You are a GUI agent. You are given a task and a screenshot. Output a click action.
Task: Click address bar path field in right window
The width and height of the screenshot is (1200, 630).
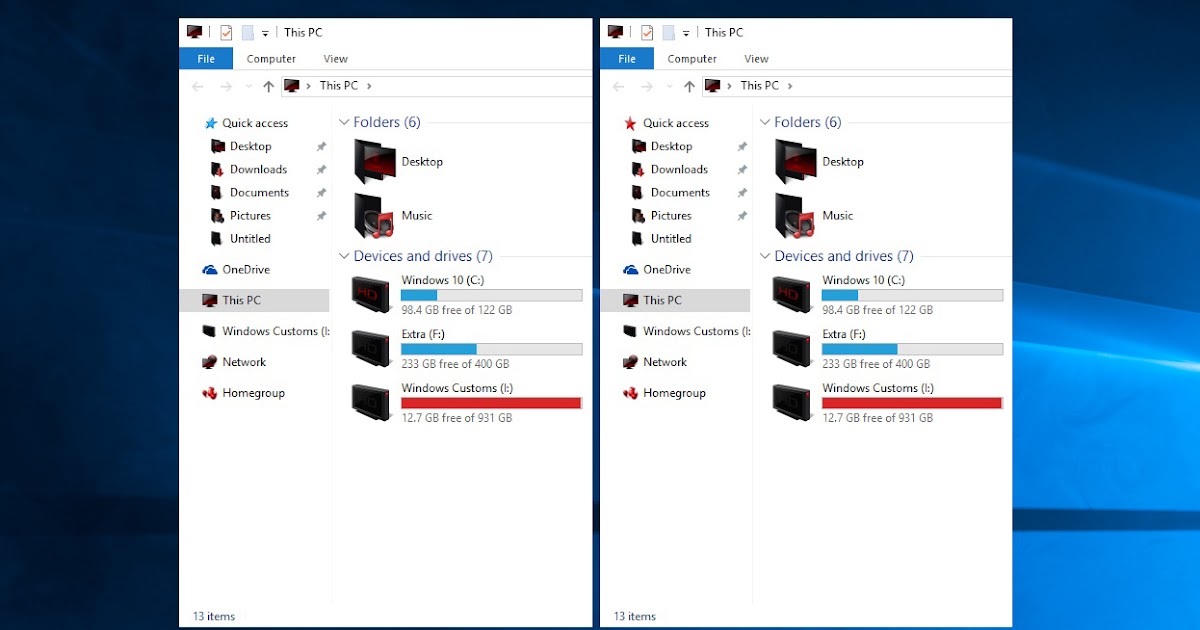click(x=857, y=86)
